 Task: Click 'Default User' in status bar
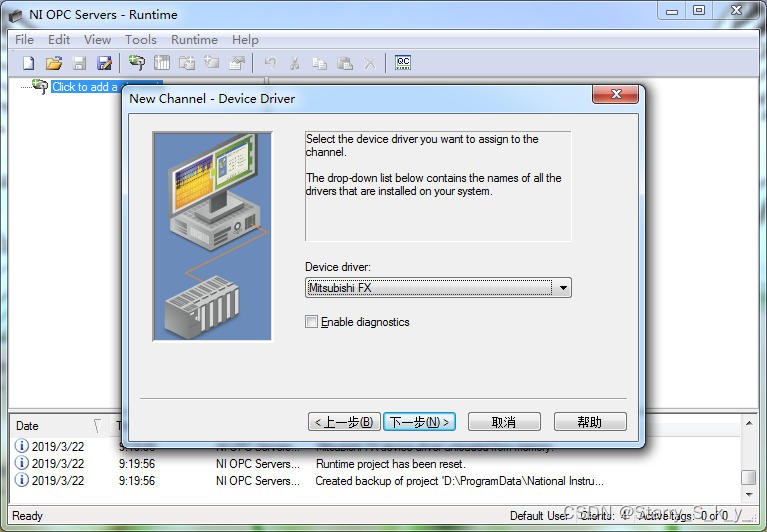click(539, 516)
